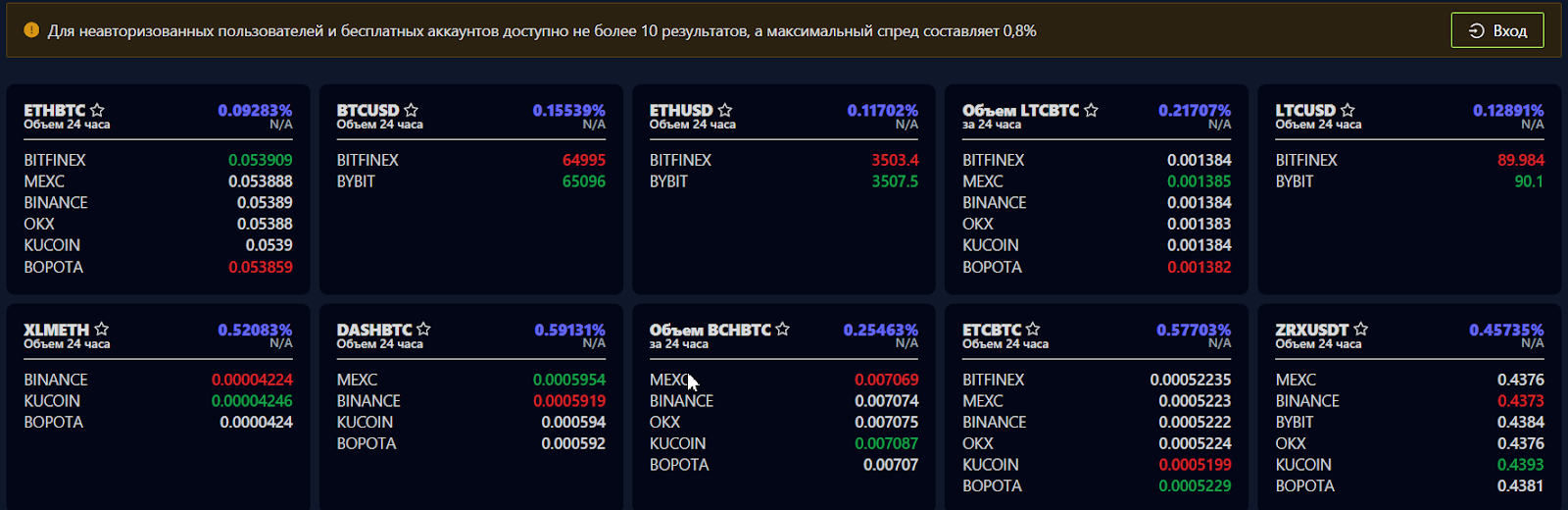Viewport: 1568px width, 510px height.
Task: Click LTCUSD spread 0.12891%
Action: (1508, 111)
